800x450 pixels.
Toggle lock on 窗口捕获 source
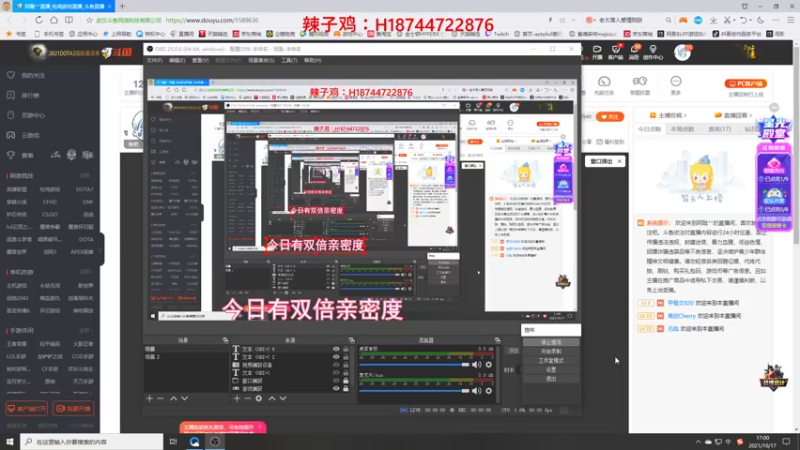click(346, 381)
